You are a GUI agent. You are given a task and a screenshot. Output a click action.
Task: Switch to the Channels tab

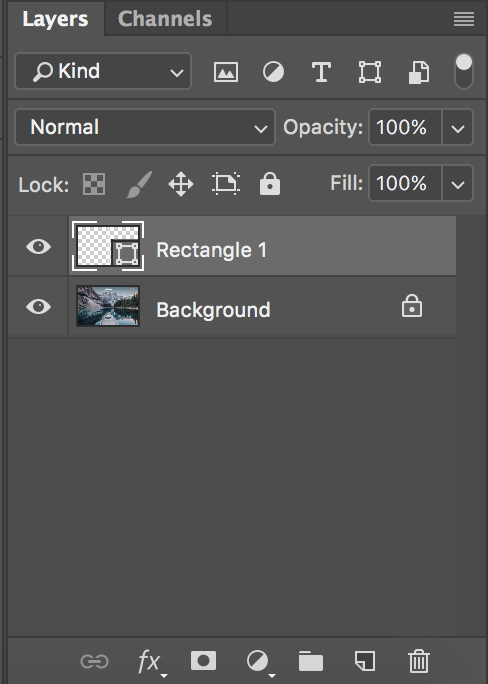pos(165,19)
